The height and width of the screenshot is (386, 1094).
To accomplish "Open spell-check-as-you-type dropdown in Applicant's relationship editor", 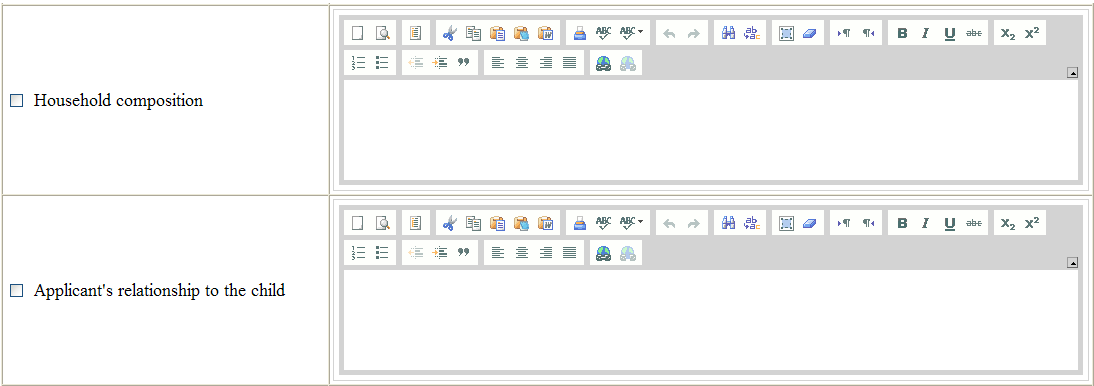I will pyautogui.click(x=631, y=223).
